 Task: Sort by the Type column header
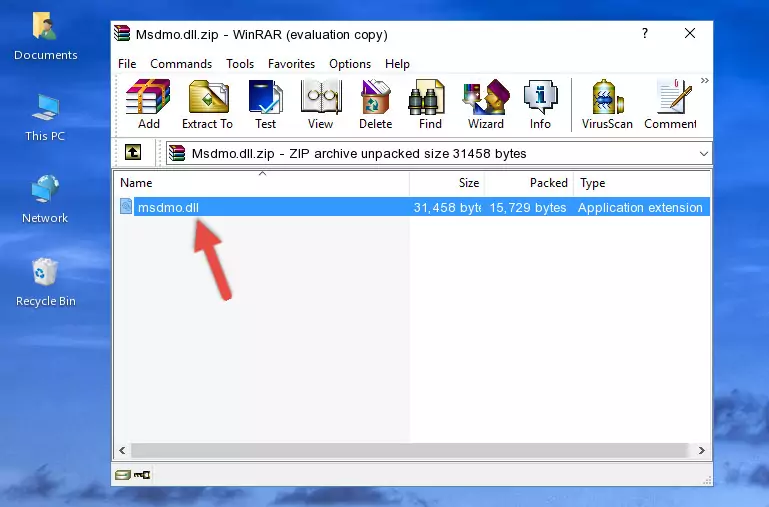pos(642,183)
